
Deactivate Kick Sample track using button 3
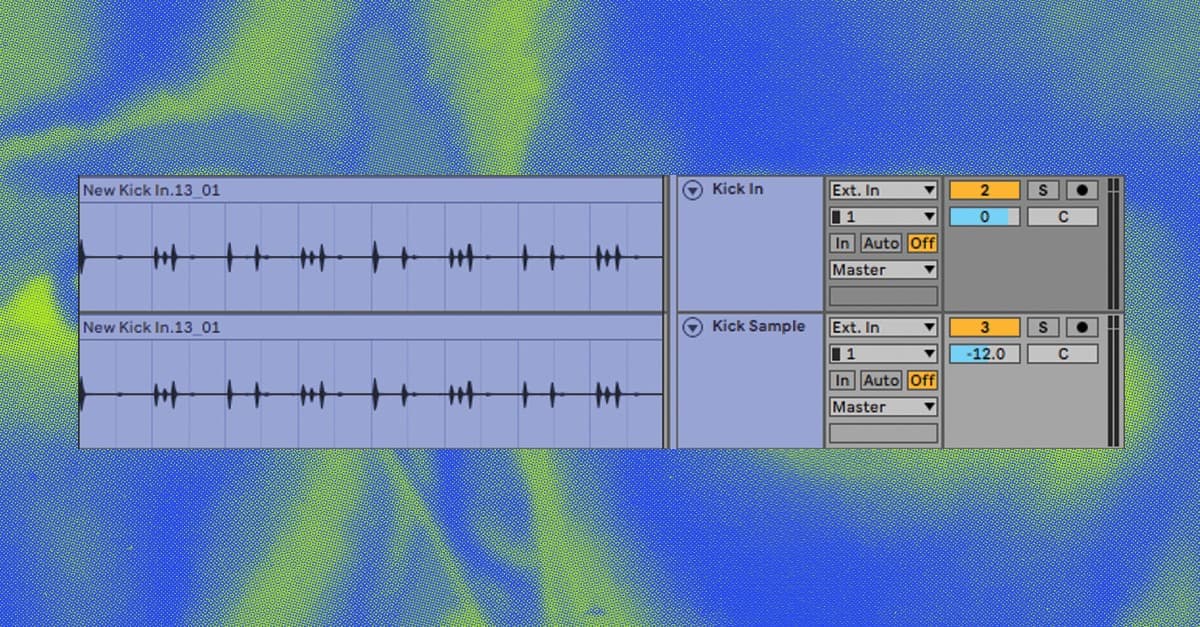[x=984, y=327]
